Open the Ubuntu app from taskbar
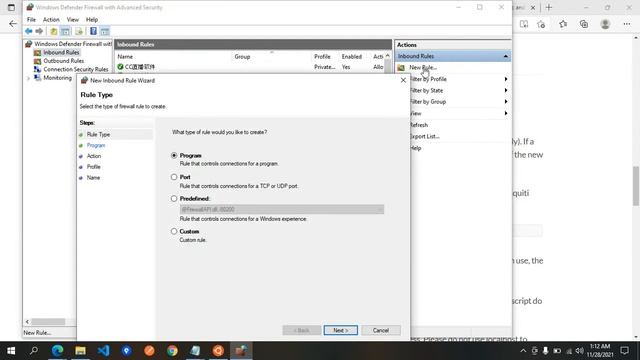This screenshot has width=640, height=360. click(x=218, y=351)
